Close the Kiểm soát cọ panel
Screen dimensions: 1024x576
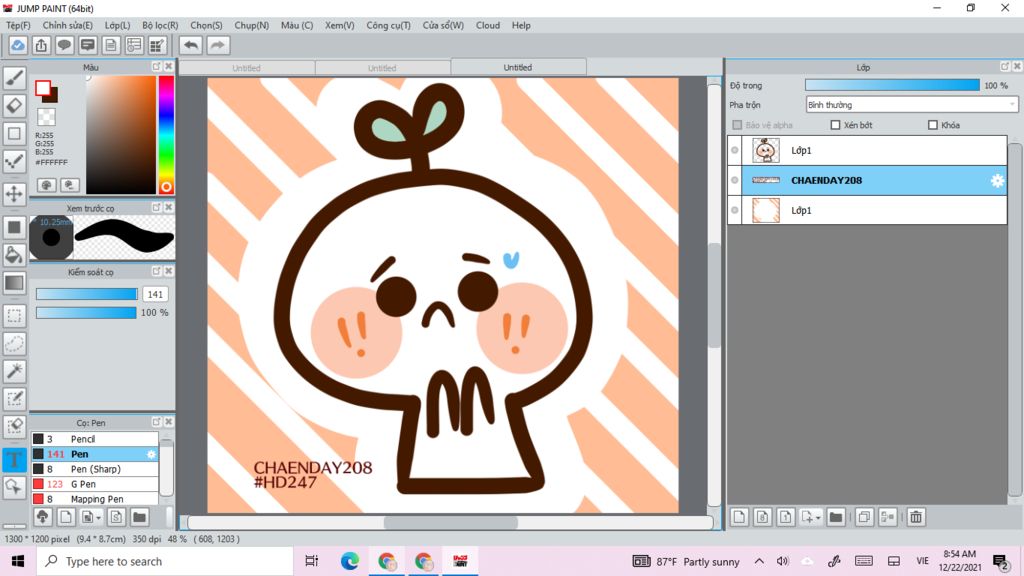[168, 271]
